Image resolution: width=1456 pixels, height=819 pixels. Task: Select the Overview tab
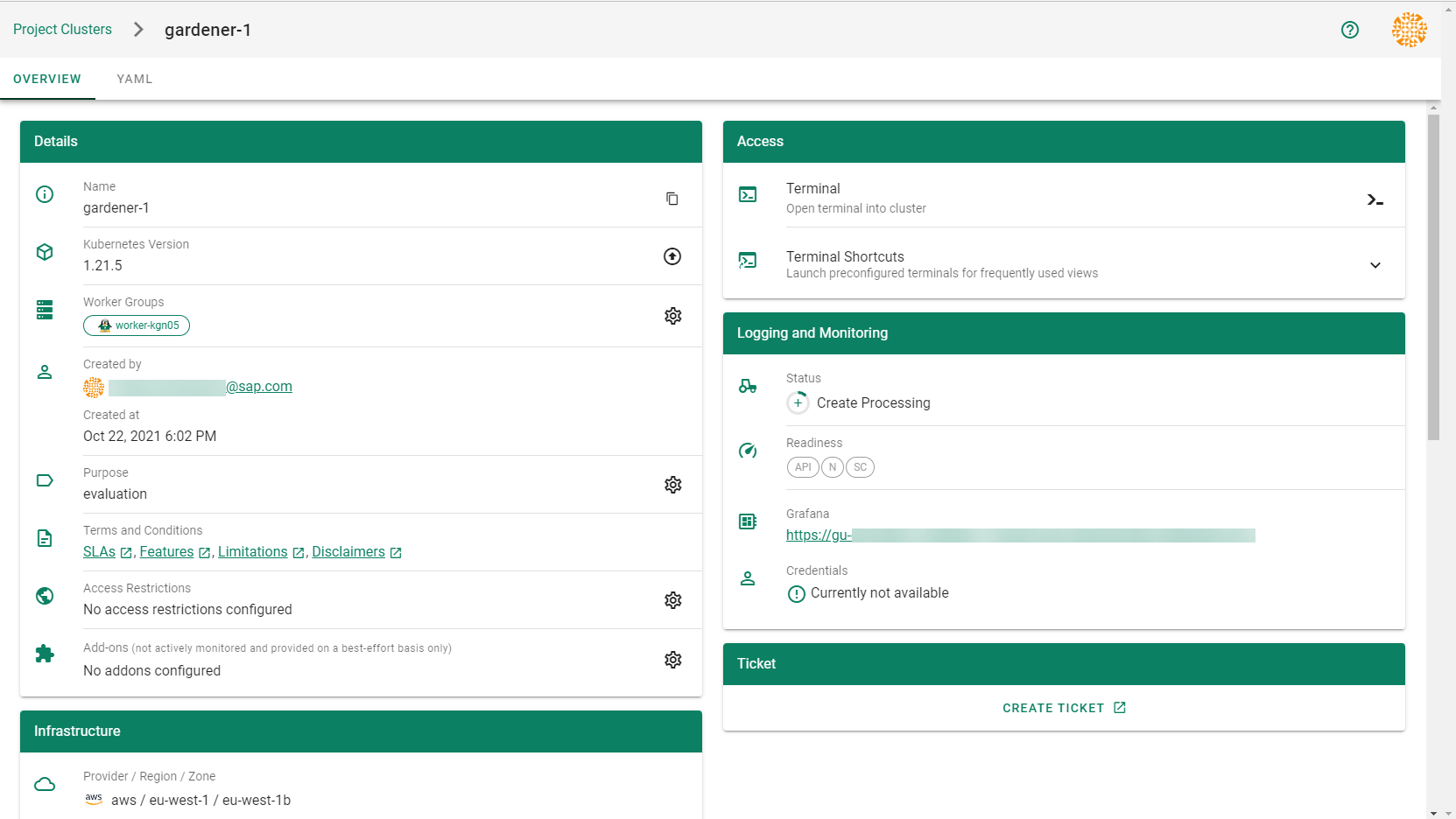[47, 79]
